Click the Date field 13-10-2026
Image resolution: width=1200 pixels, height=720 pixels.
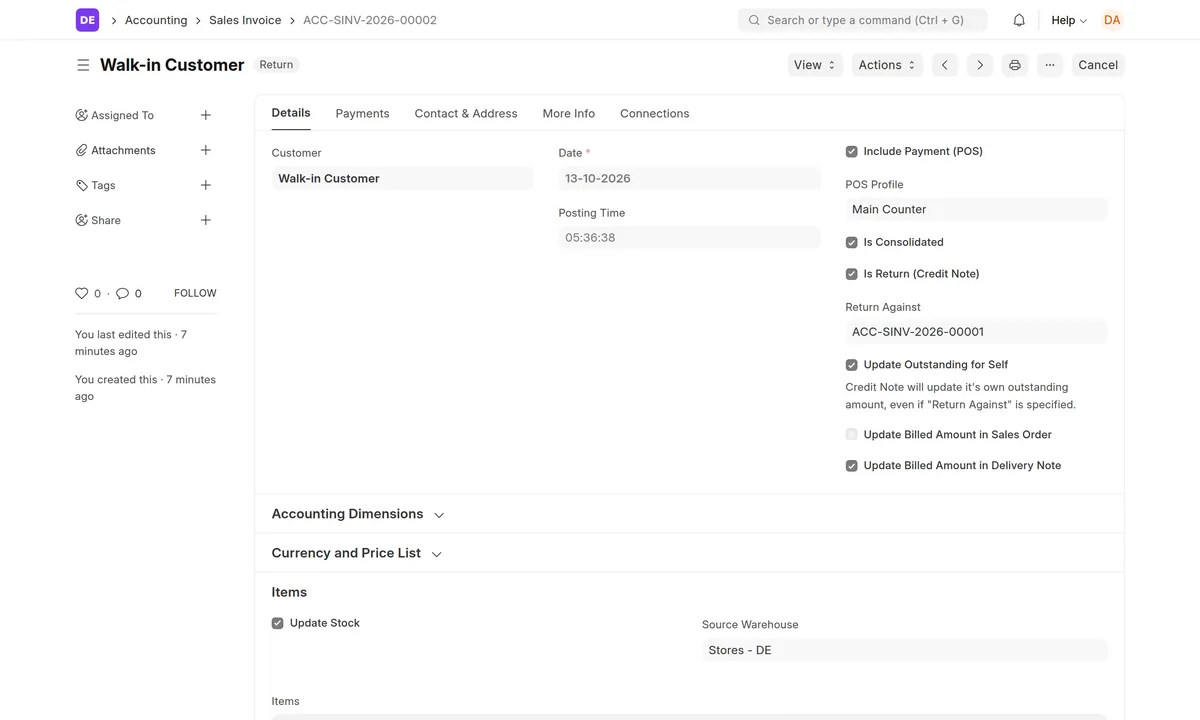click(689, 179)
